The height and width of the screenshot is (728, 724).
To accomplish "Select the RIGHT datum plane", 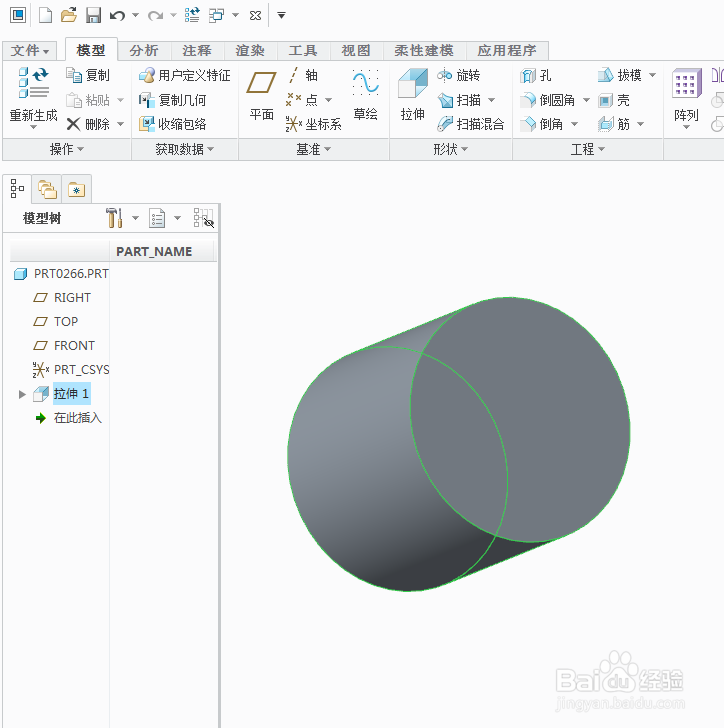I will [62, 298].
